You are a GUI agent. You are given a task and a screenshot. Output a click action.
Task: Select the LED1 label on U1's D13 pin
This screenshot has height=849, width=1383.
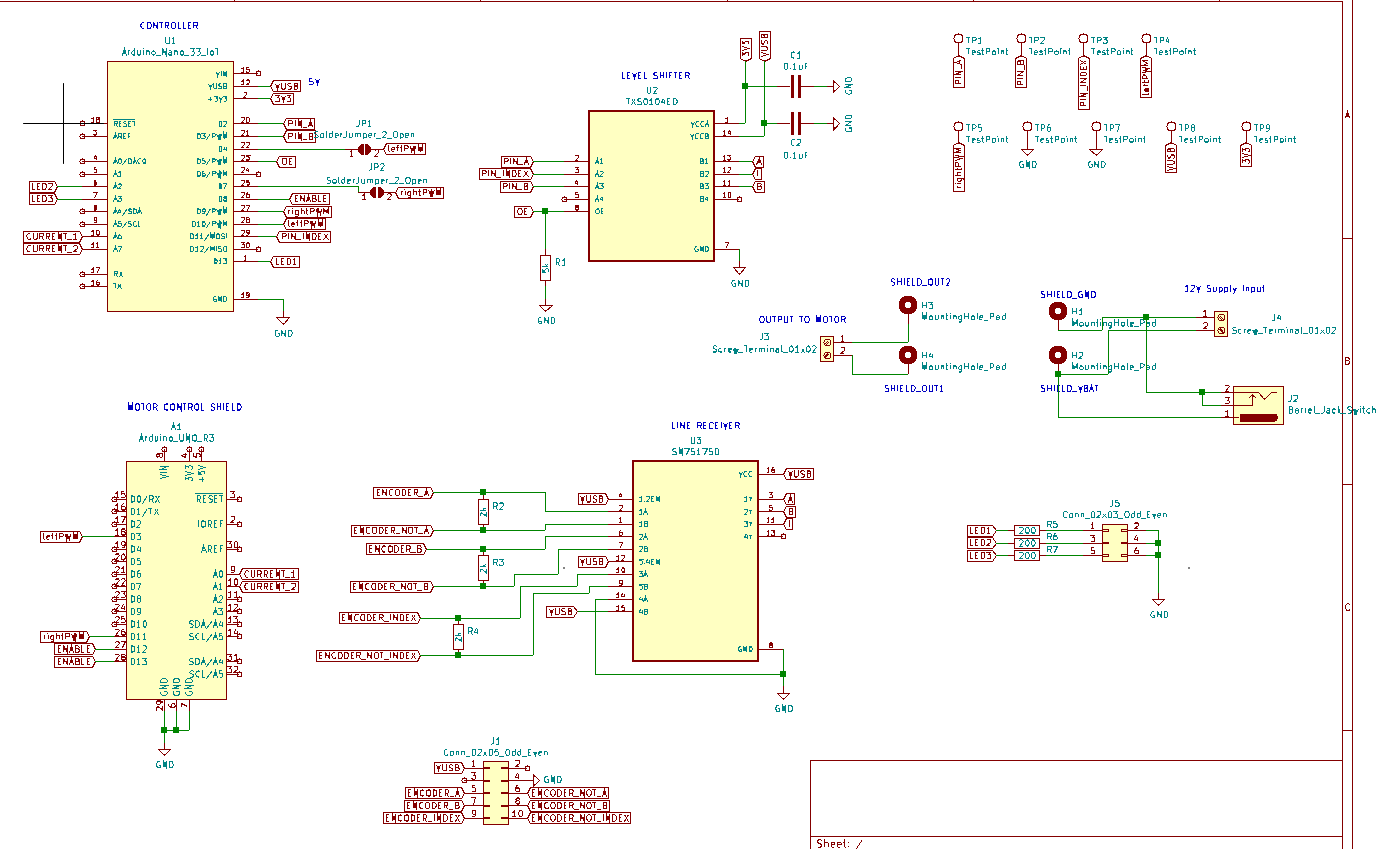(x=285, y=262)
